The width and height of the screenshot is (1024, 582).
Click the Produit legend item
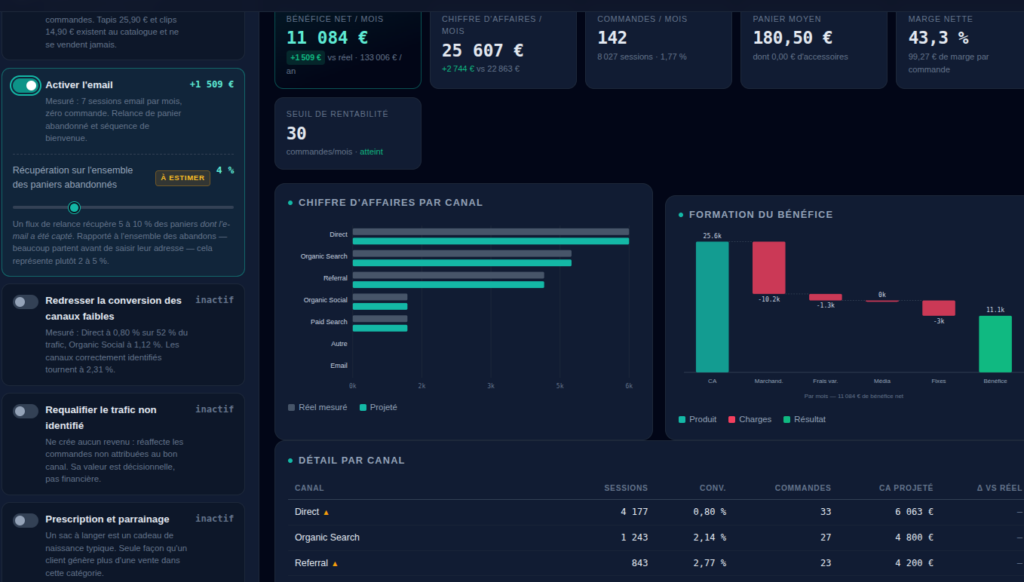point(697,419)
